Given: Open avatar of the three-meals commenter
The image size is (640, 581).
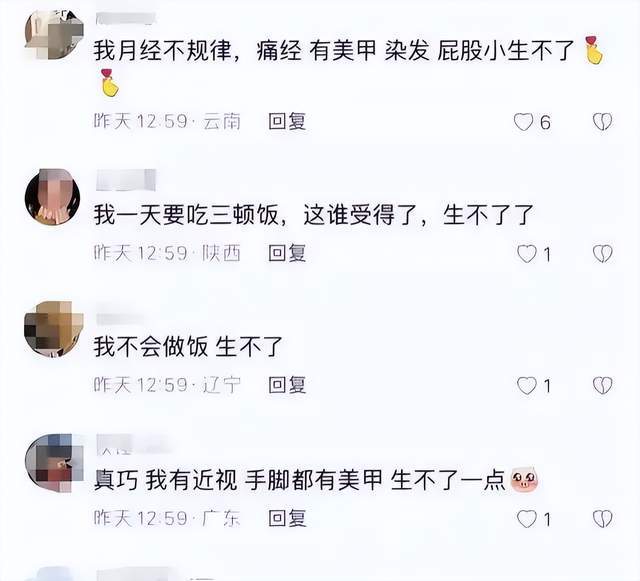Looking at the screenshot, I should (52, 196).
